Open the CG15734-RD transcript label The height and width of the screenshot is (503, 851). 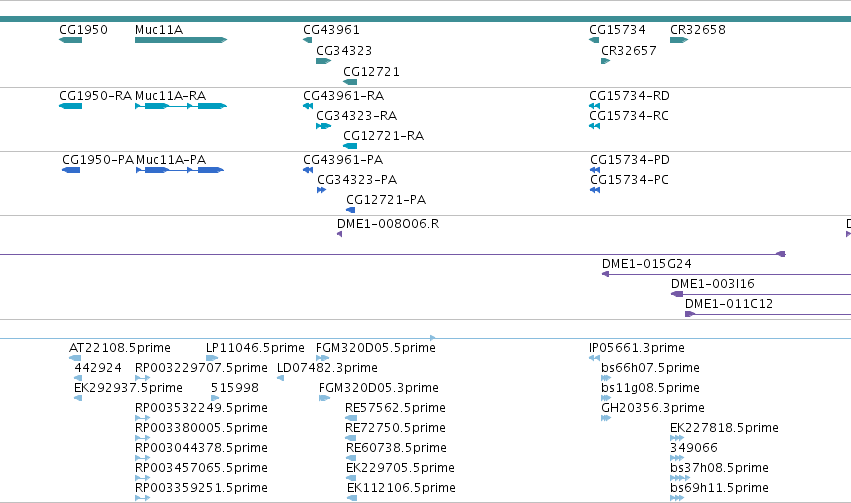tap(630, 95)
